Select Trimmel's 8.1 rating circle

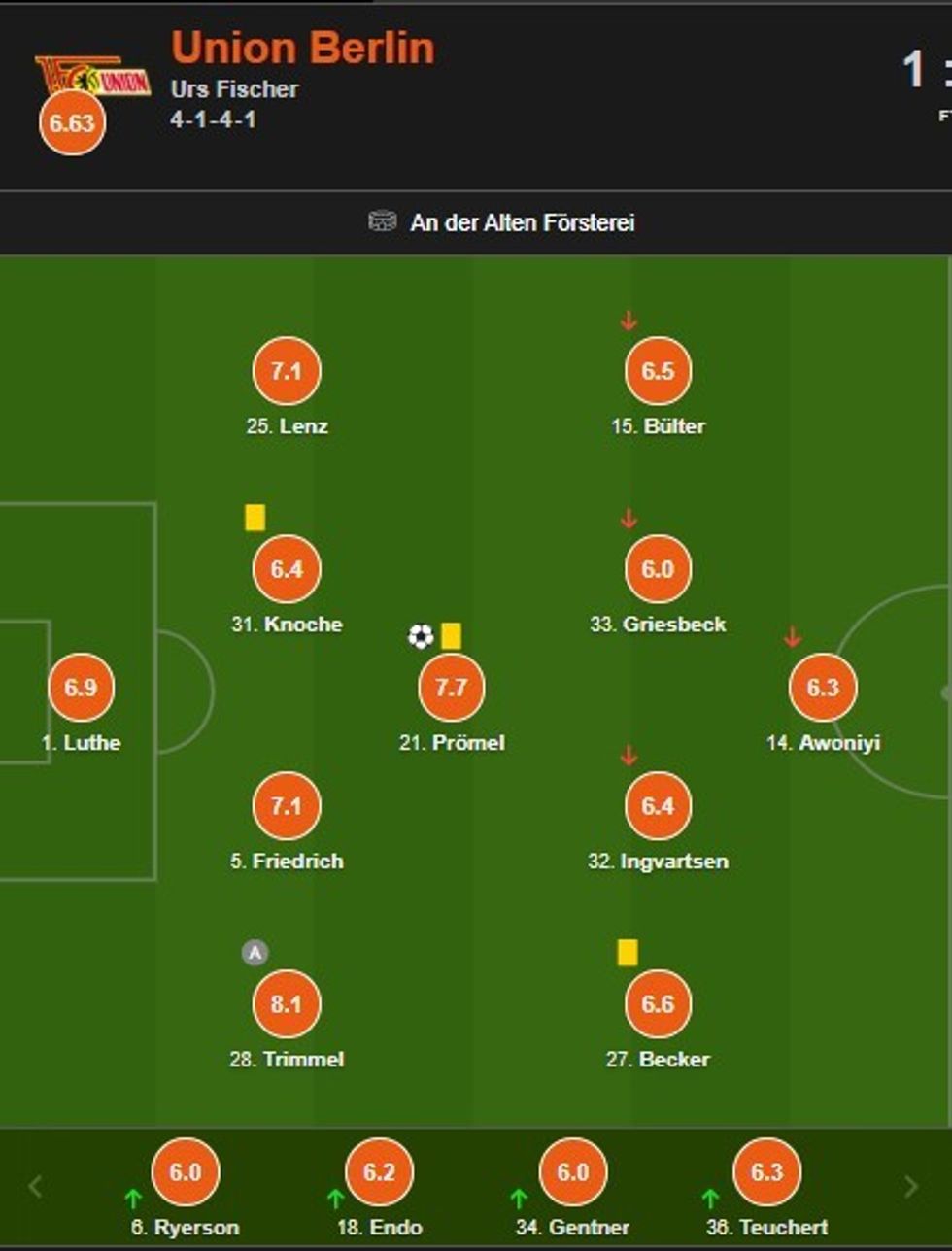click(287, 1004)
